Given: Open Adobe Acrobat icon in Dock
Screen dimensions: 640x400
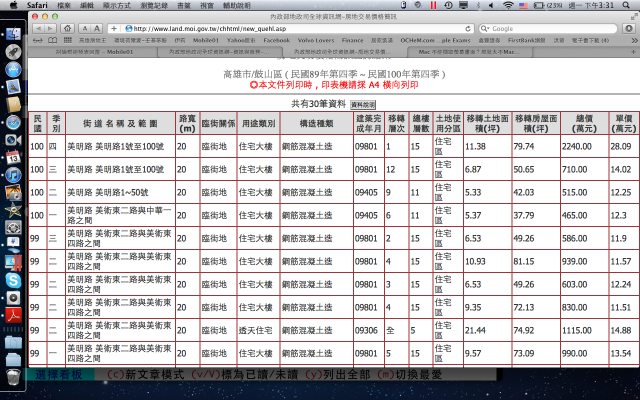Looking at the screenshot, I should [13, 315].
